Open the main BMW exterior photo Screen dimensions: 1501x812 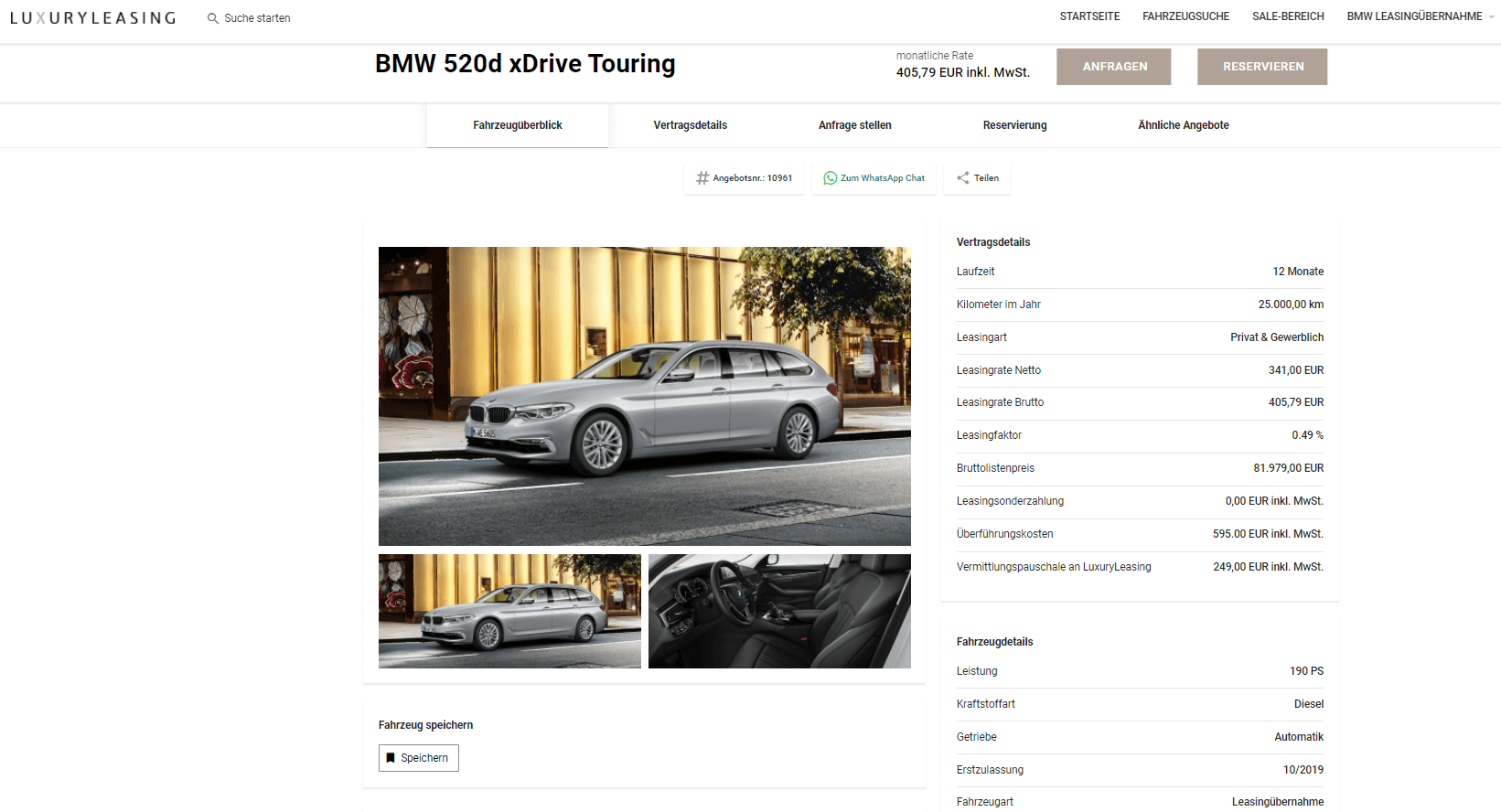[645, 396]
